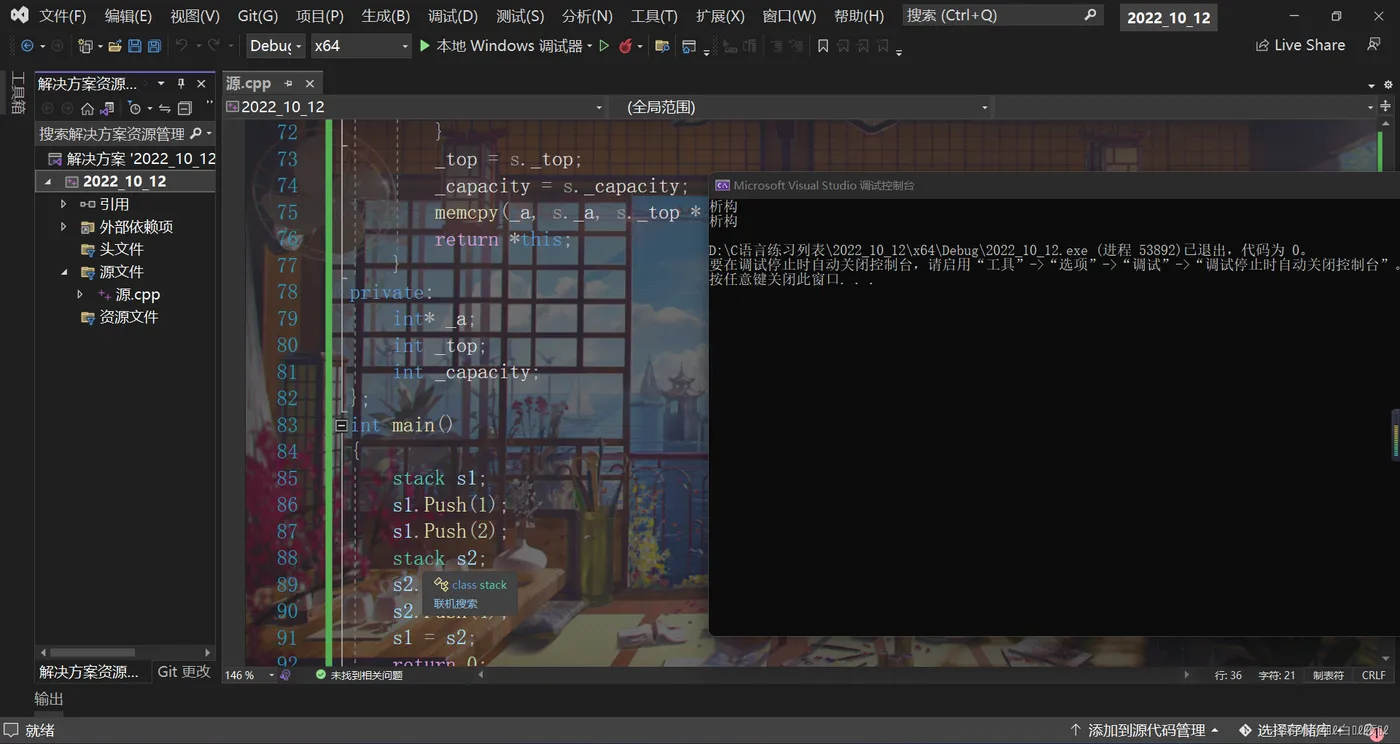
Task: Click the 搜索 (Ctrl+Q) search box
Action: (1002, 15)
